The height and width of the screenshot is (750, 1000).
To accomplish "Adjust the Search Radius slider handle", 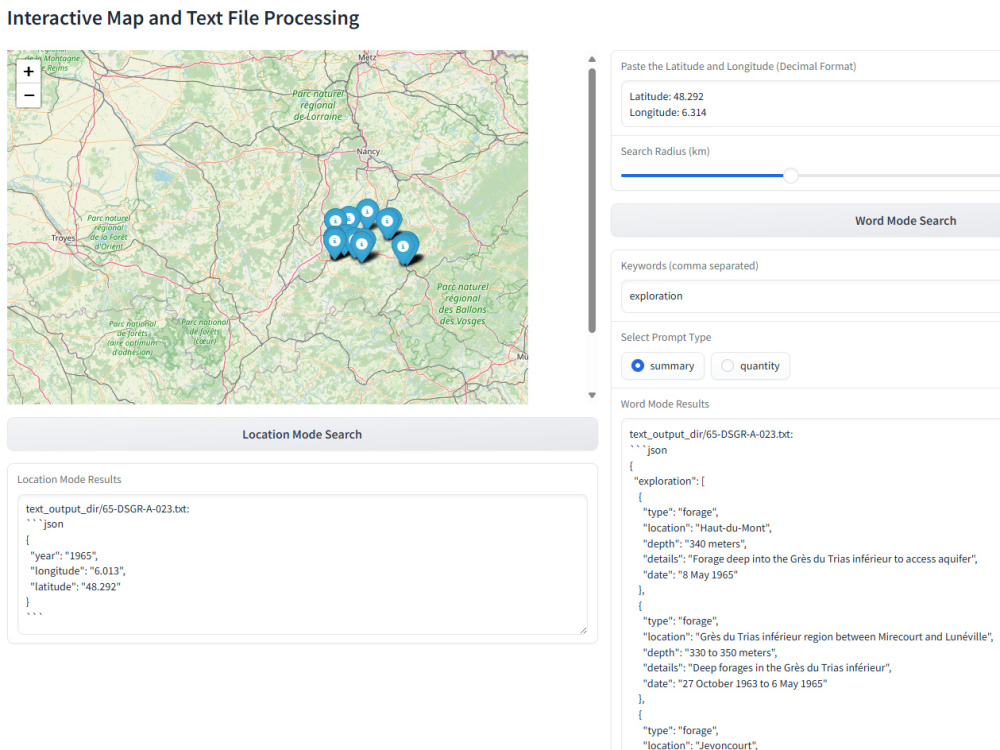I will pyautogui.click(x=791, y=175).
